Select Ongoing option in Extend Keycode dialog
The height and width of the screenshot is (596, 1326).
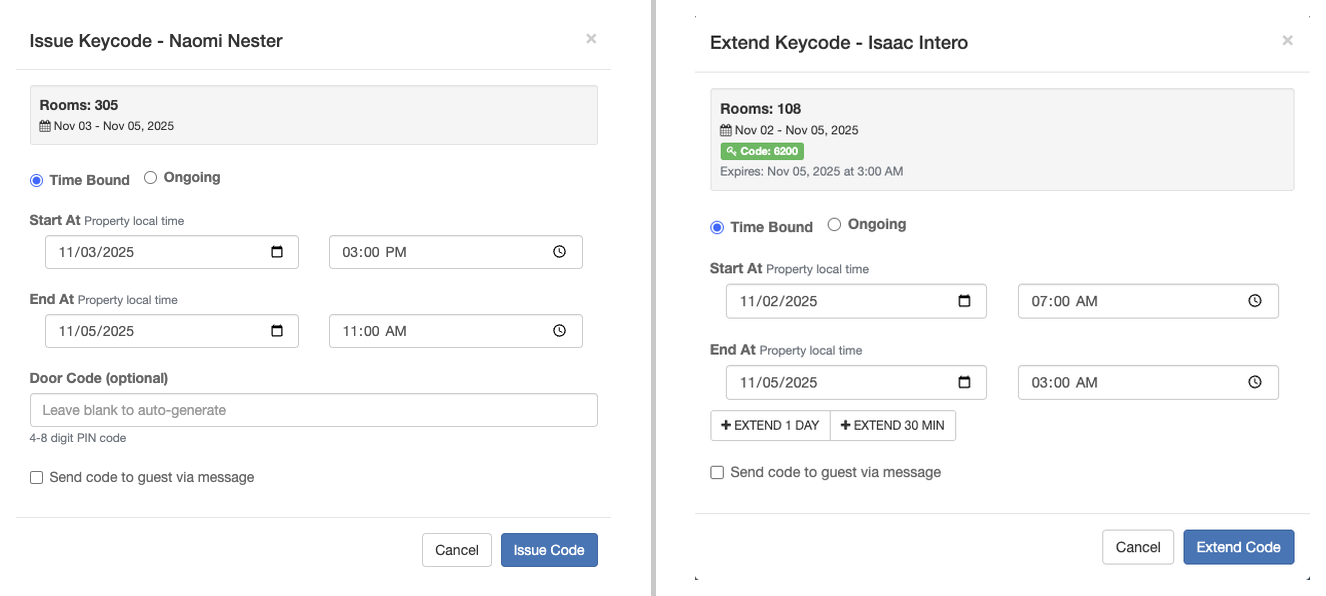tap(835, 225)
